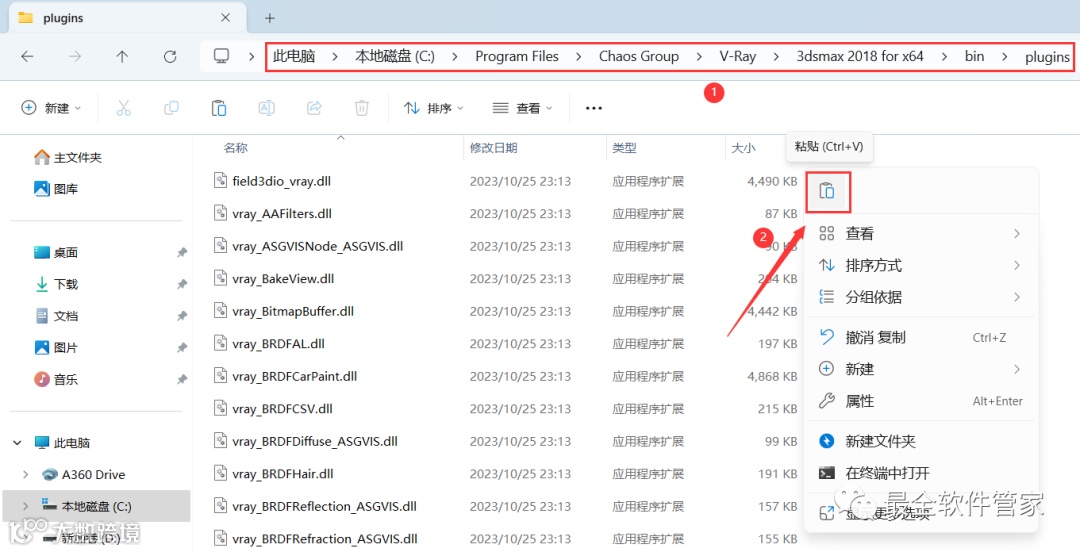The height and width of the screenshot is (552, 1080).
Task: Select A360 Drive in the sidebar
Action: [x=83, y=474]
